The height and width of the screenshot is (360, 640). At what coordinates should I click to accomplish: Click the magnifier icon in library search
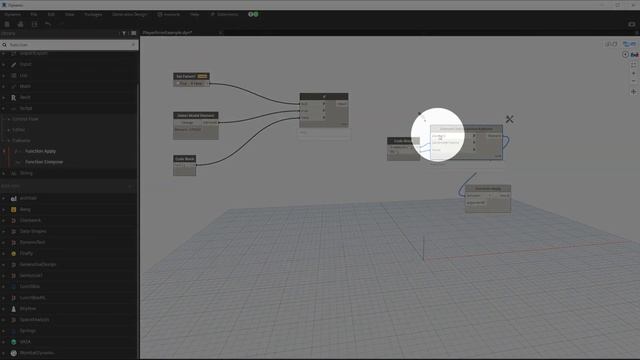(x=4, y=45)
